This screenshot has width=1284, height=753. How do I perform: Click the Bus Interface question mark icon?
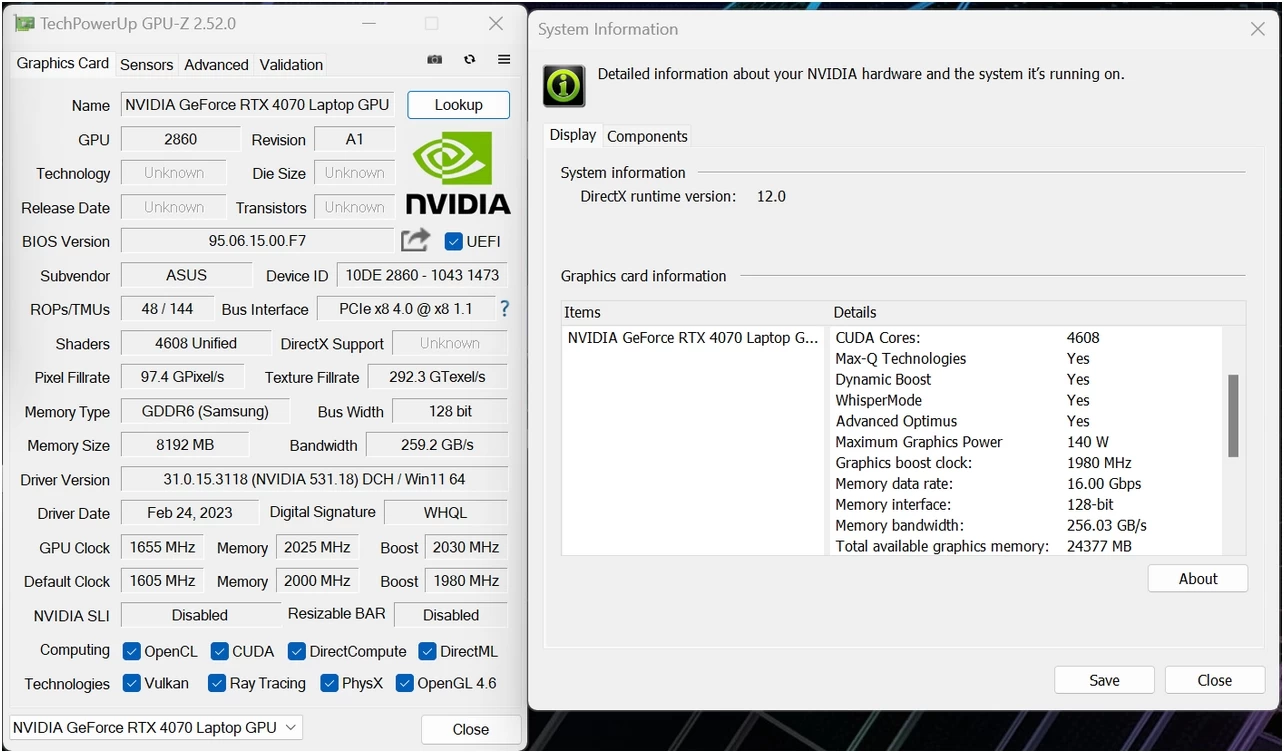(504, 309)
